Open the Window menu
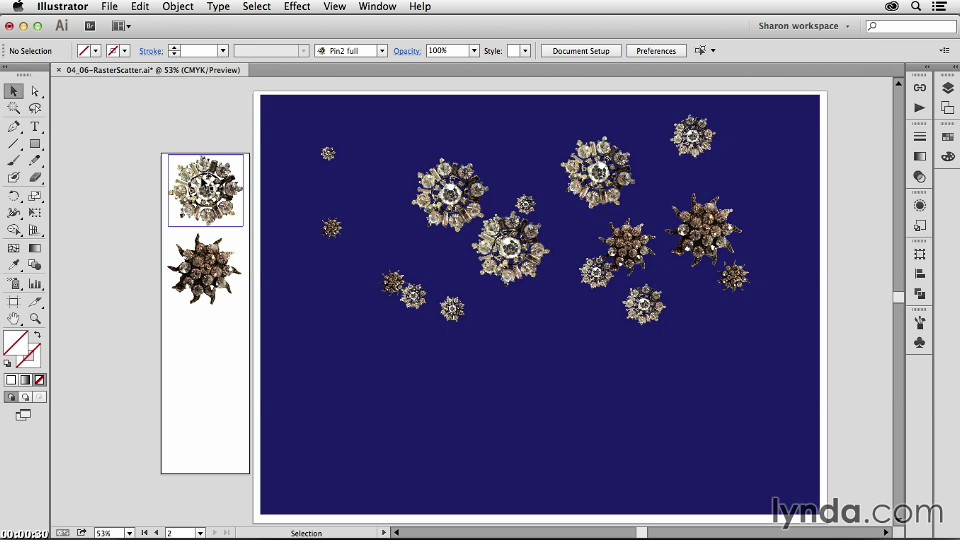The width and height of the screenshot is (960, 540). pyautogui.click(x=377, y=6)
